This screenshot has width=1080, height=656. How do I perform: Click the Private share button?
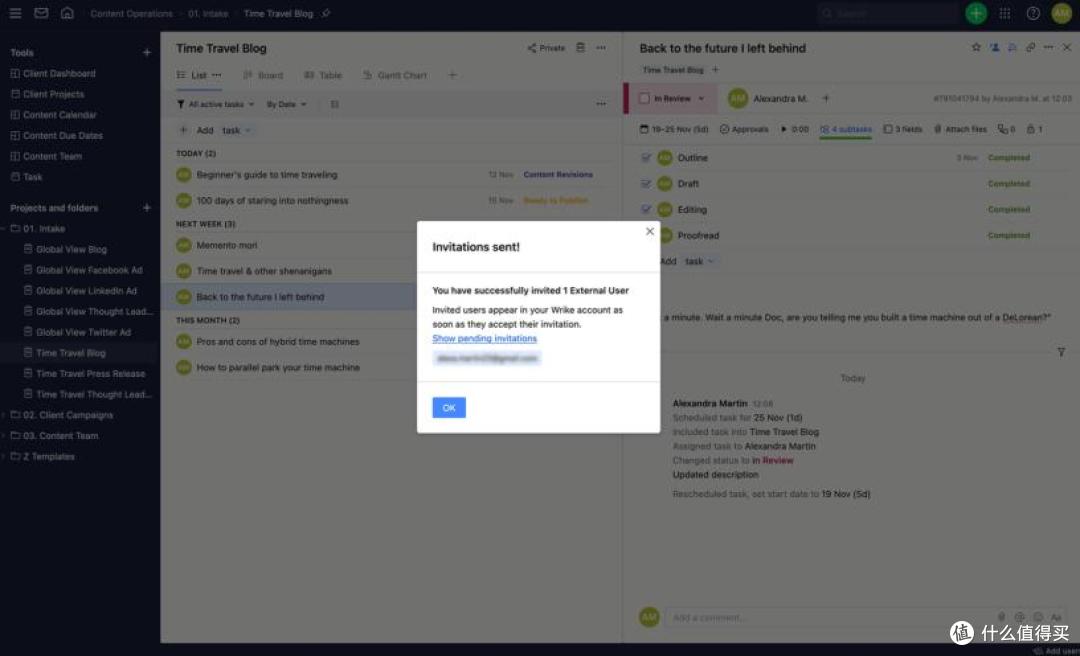pyautogui.click(x=546, y=48)
